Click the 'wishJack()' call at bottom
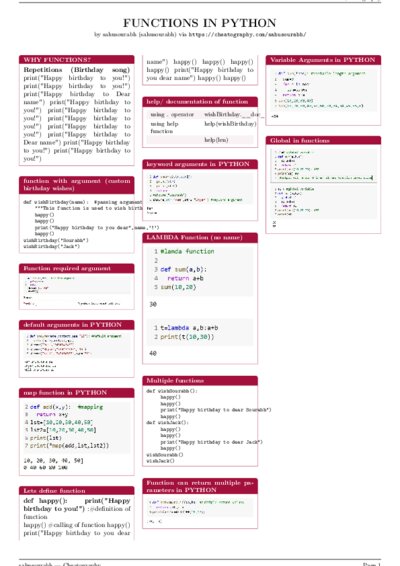The width and height of the screenshot is (400, 566). coord(160,461)
